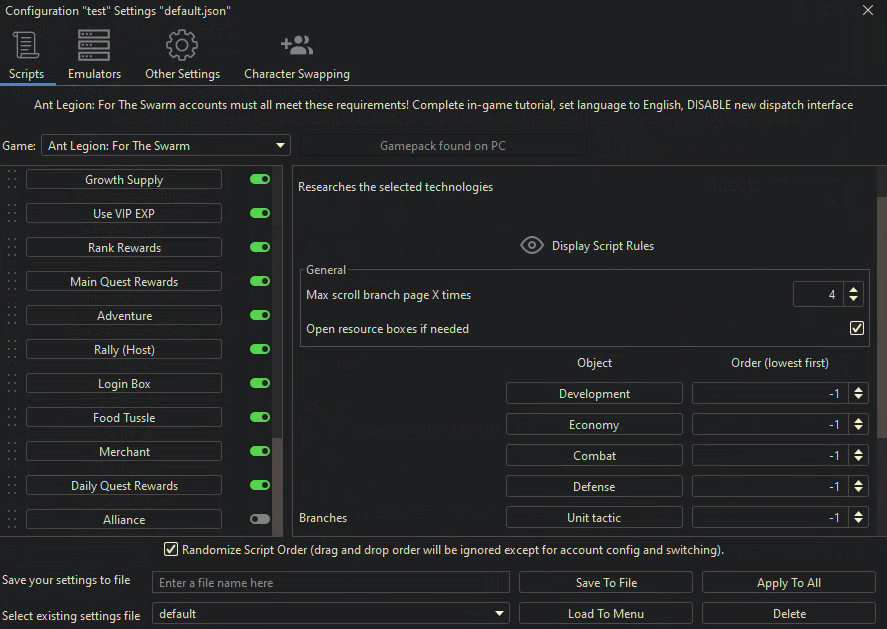Image resolution: width=887 pixels, height=629 pixels.
Task: Uncheck Open resource boxes if needed
Action: point(857,328)
